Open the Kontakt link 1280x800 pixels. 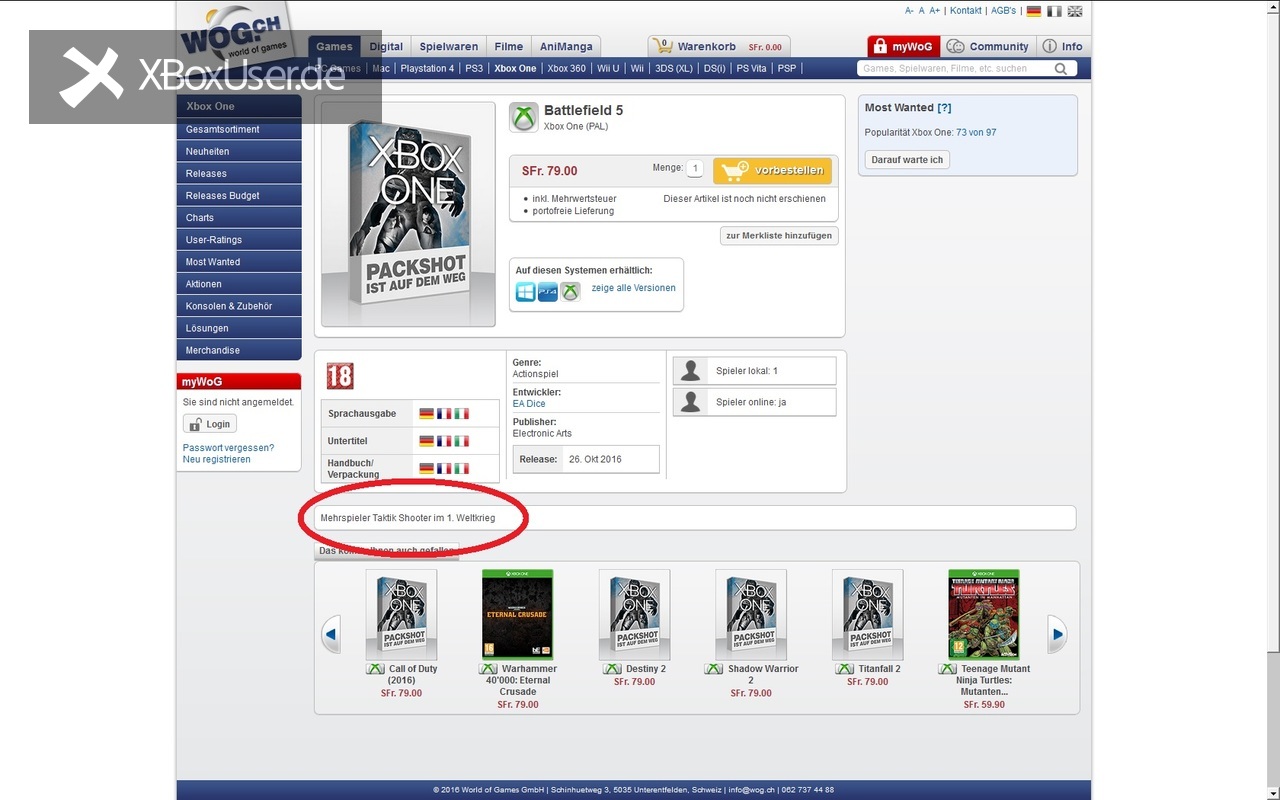pyautogui.click(x=966, y=11)
